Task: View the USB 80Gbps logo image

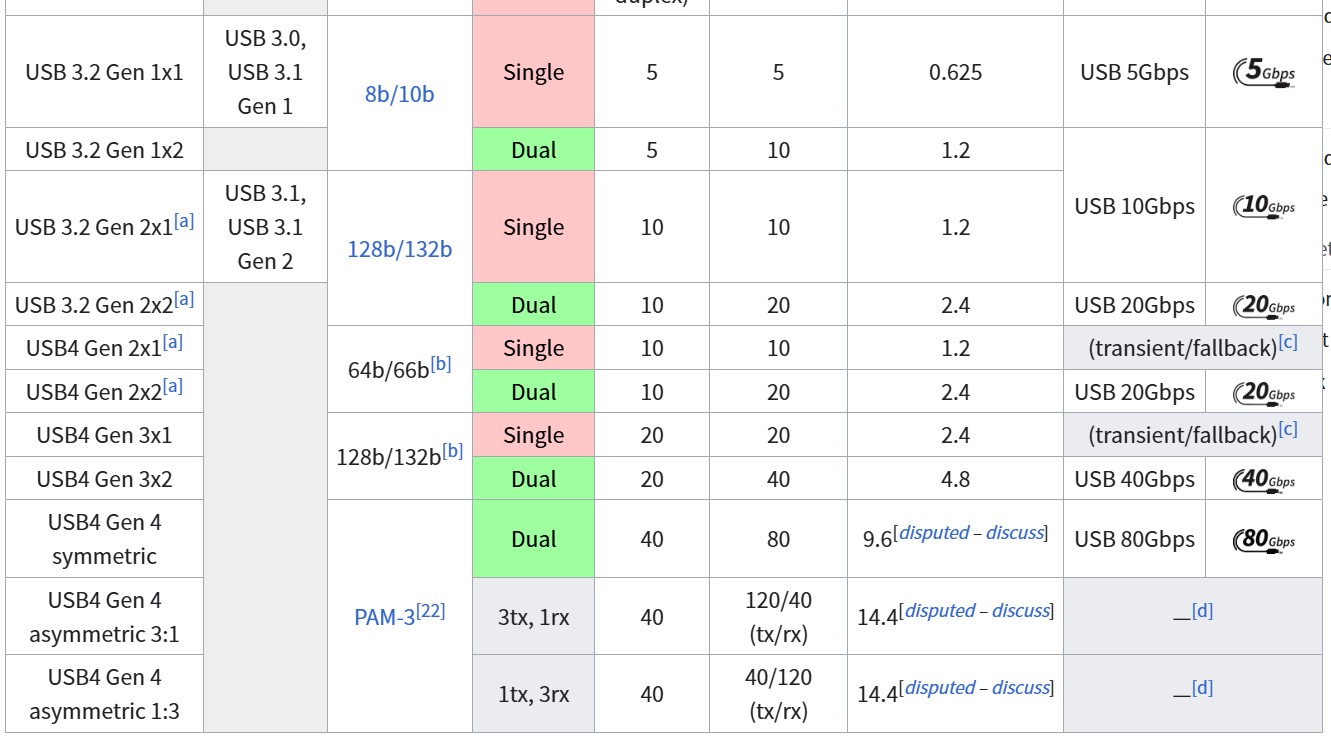Action: coord(1265,540)
